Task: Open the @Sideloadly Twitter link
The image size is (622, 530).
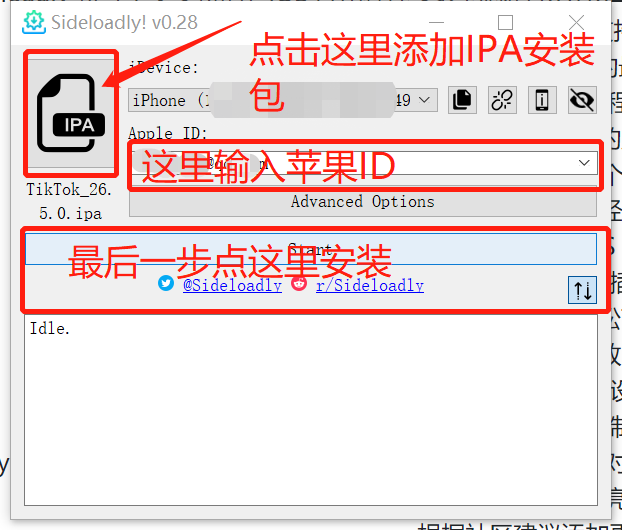Action: 232,285
